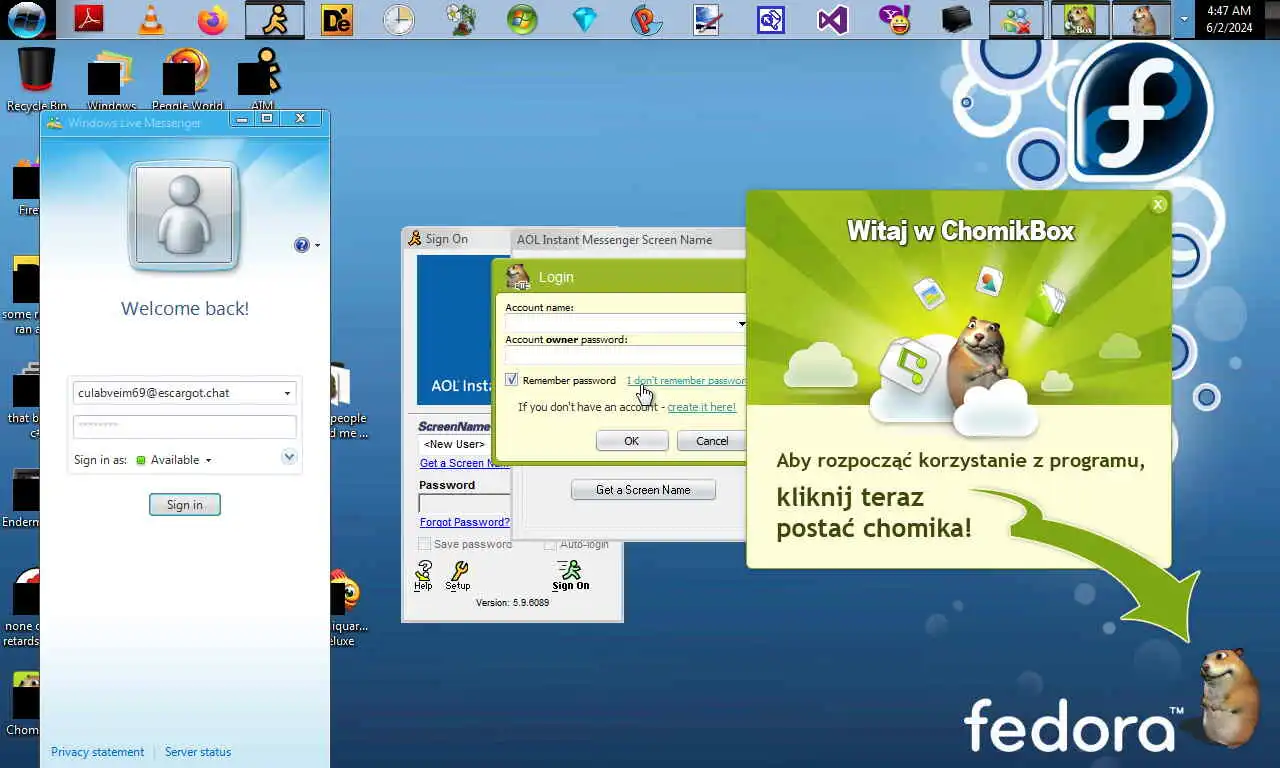
Task: Click the AIM Help icon
Action: (423, 575)
